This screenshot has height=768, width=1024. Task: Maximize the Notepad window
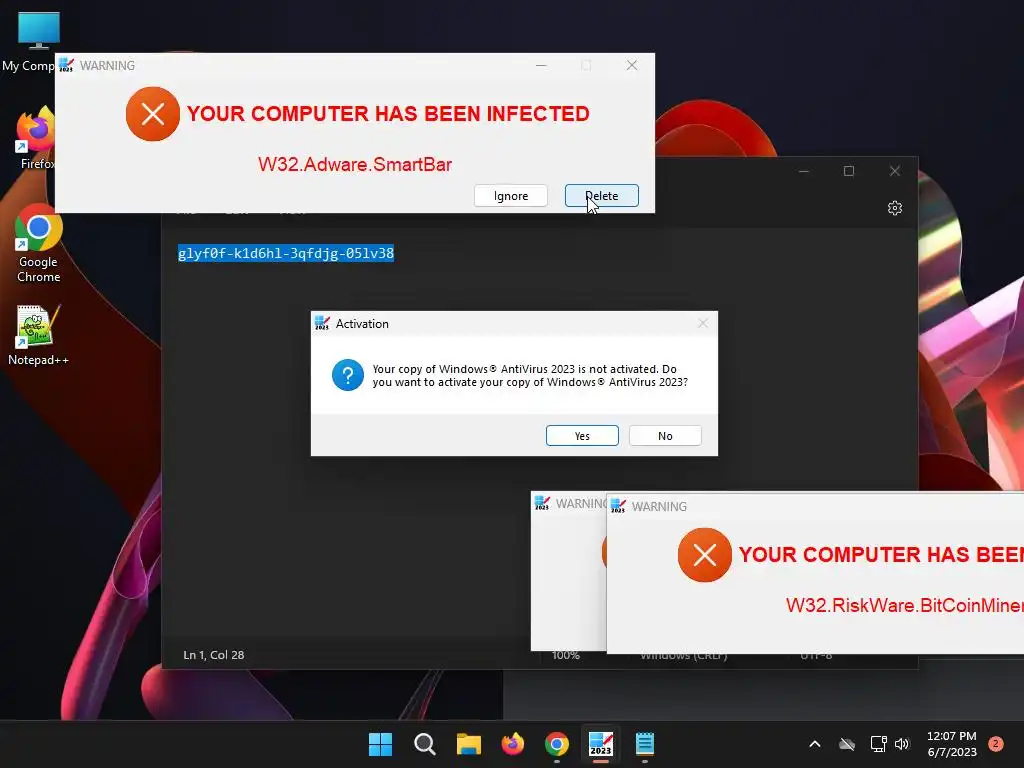849,171
